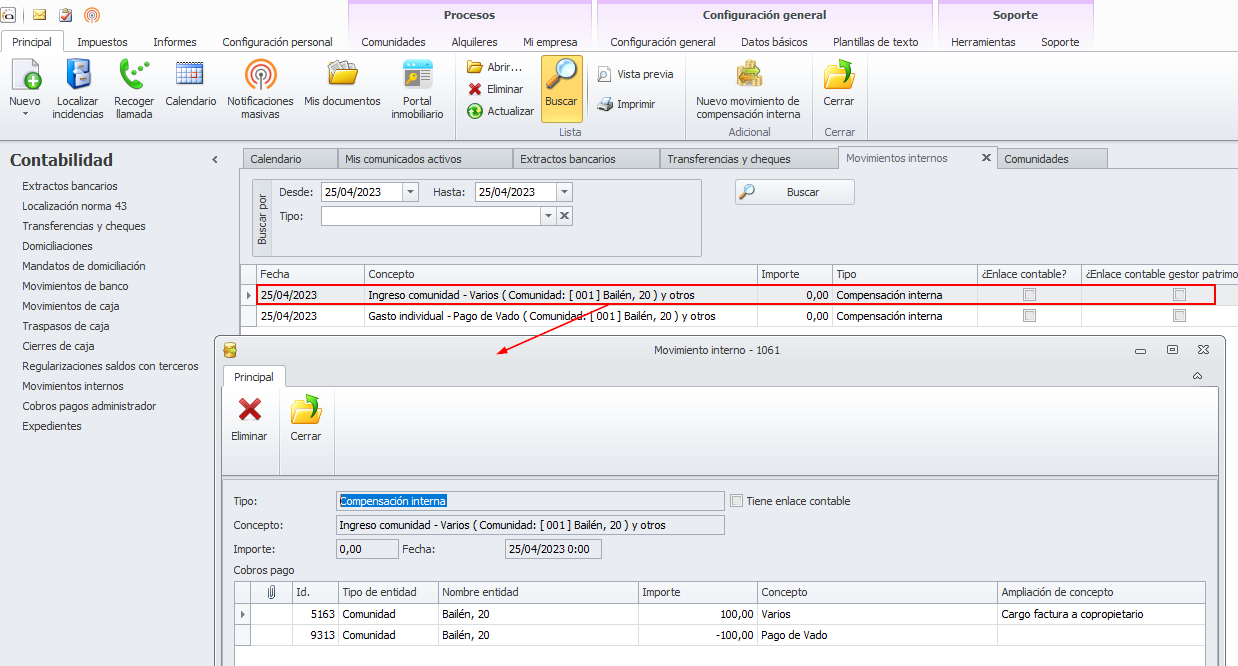Click the Concepto field in dialog

click(530, 525)
